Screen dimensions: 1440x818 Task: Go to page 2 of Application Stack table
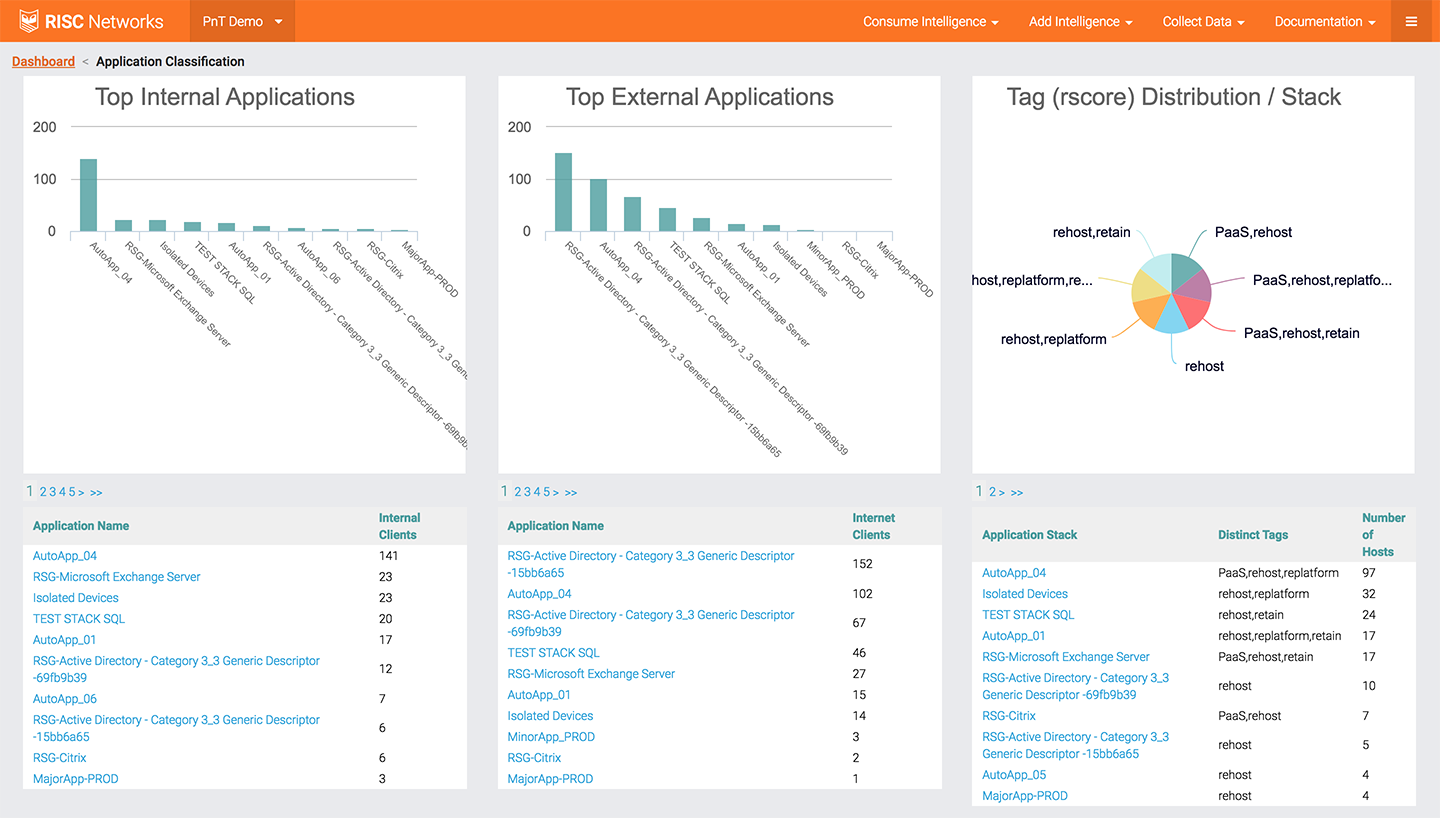coord(993,492)
